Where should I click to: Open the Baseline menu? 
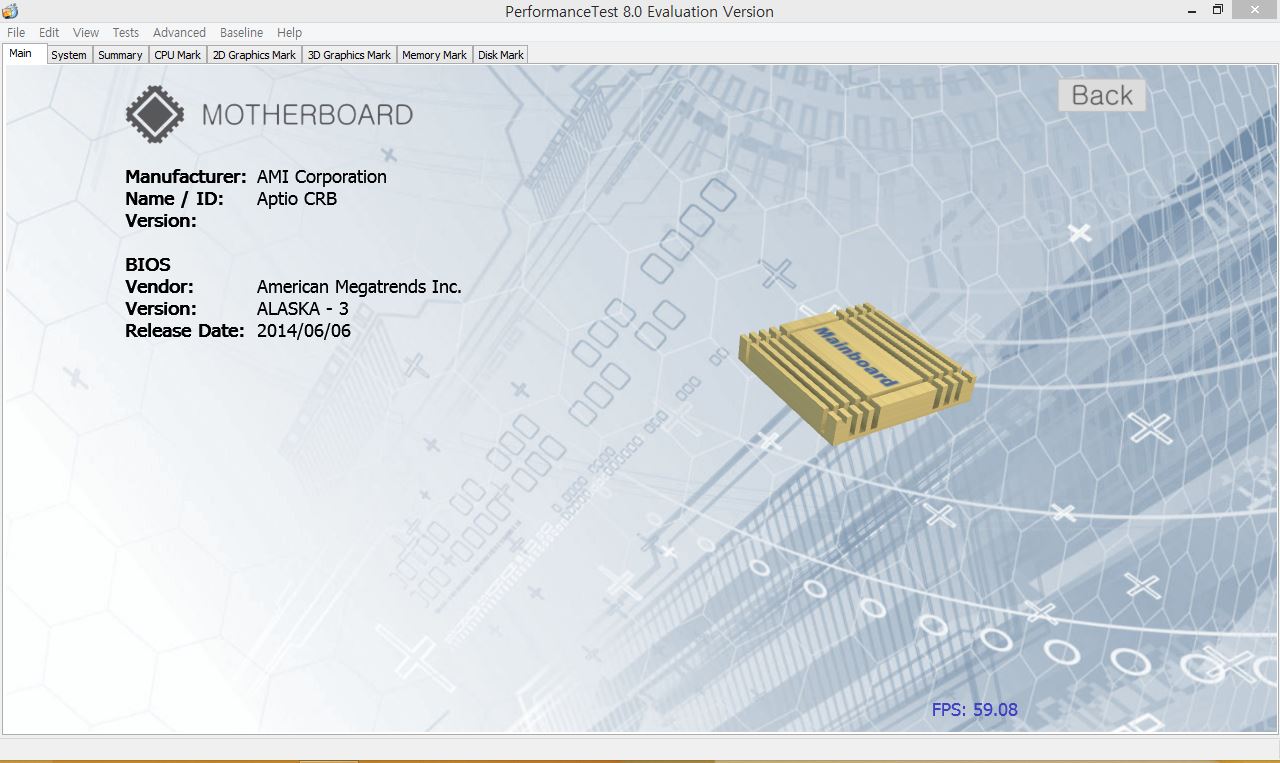click(x=241, y=32)
